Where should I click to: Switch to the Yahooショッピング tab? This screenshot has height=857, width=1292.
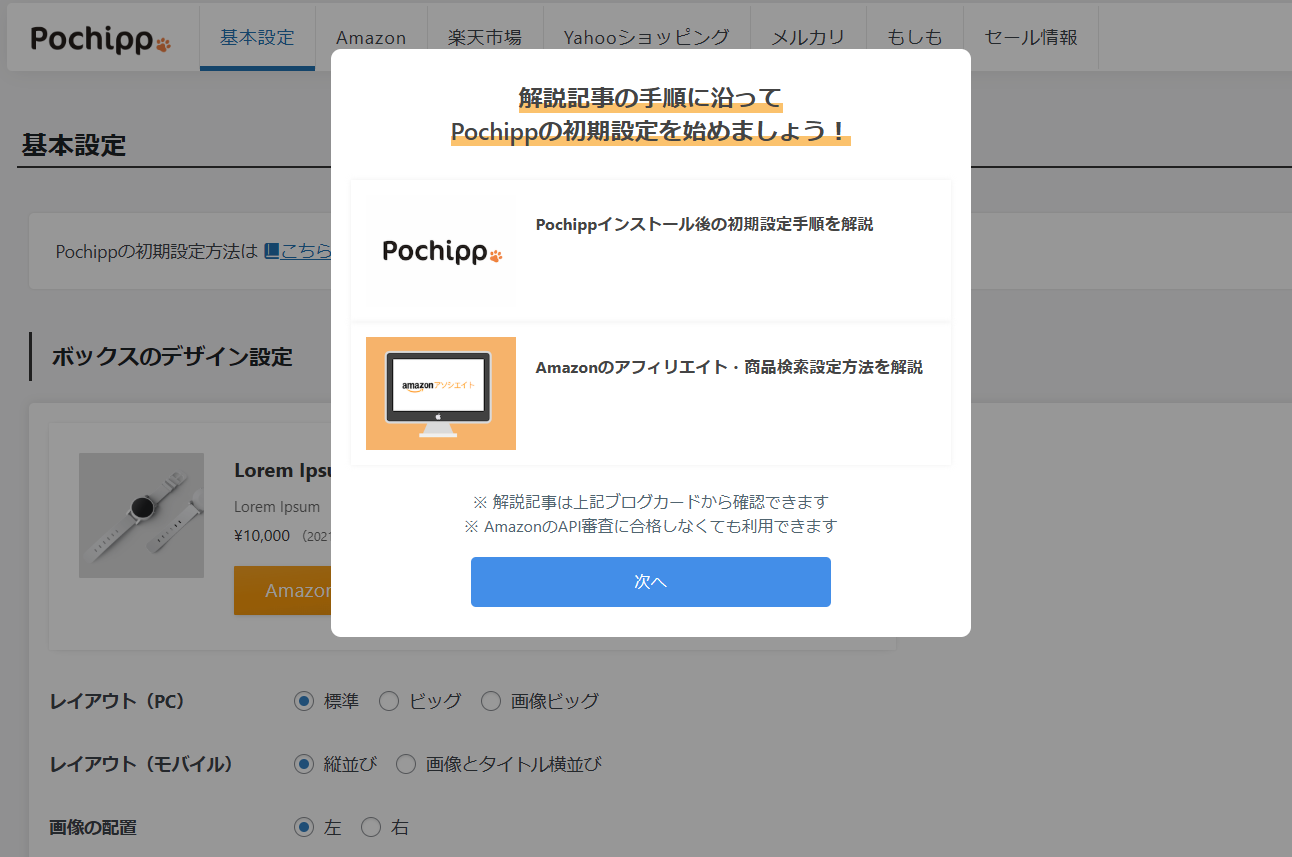pyautogui.click(x=646, y=38)
